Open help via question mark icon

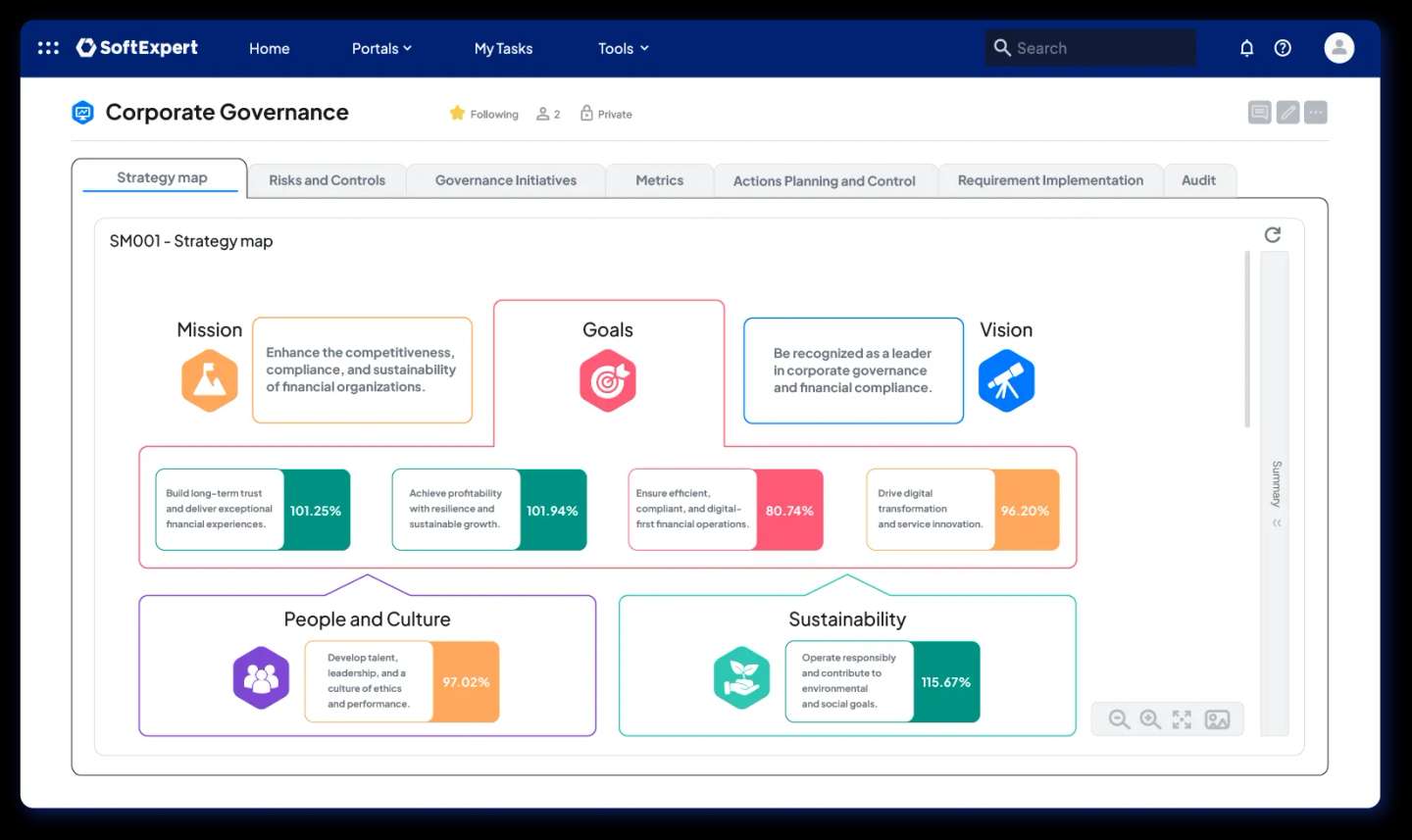click(x=1283, y=48)
